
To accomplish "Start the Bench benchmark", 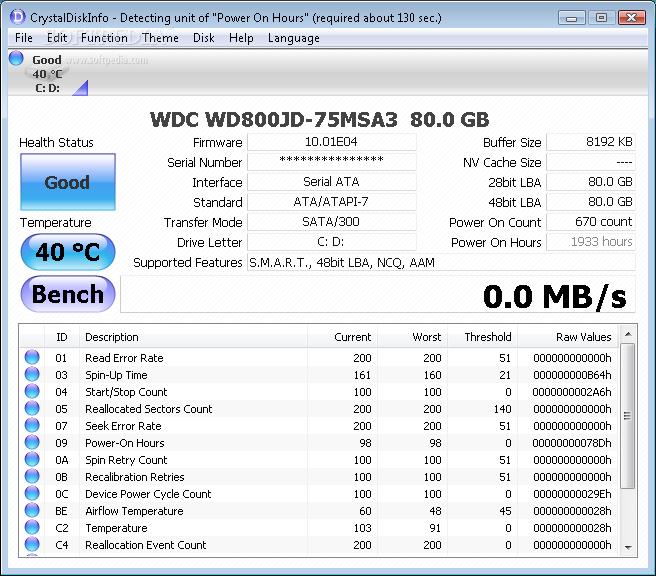I will pyautogui.click(x=68, y=294).
